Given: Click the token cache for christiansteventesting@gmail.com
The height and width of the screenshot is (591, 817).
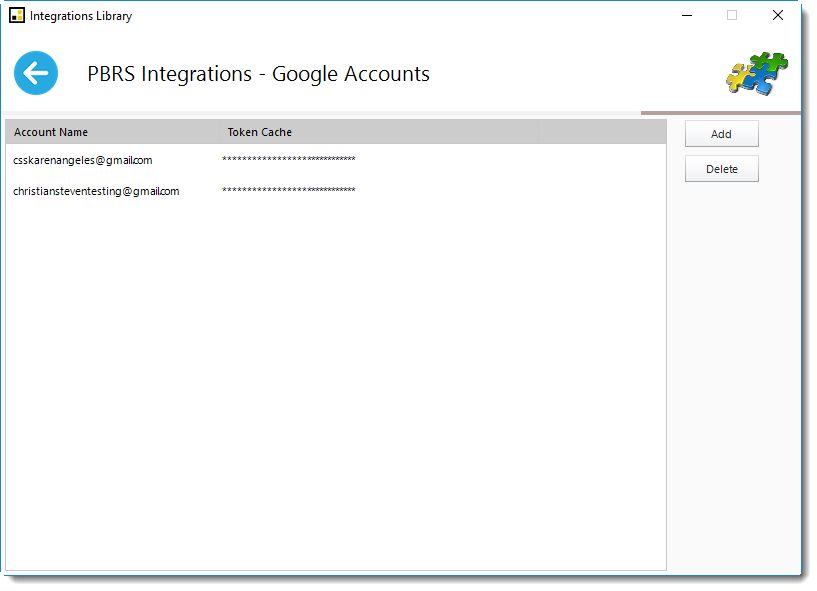Looking at the screenshot, I should pos(289,190).
